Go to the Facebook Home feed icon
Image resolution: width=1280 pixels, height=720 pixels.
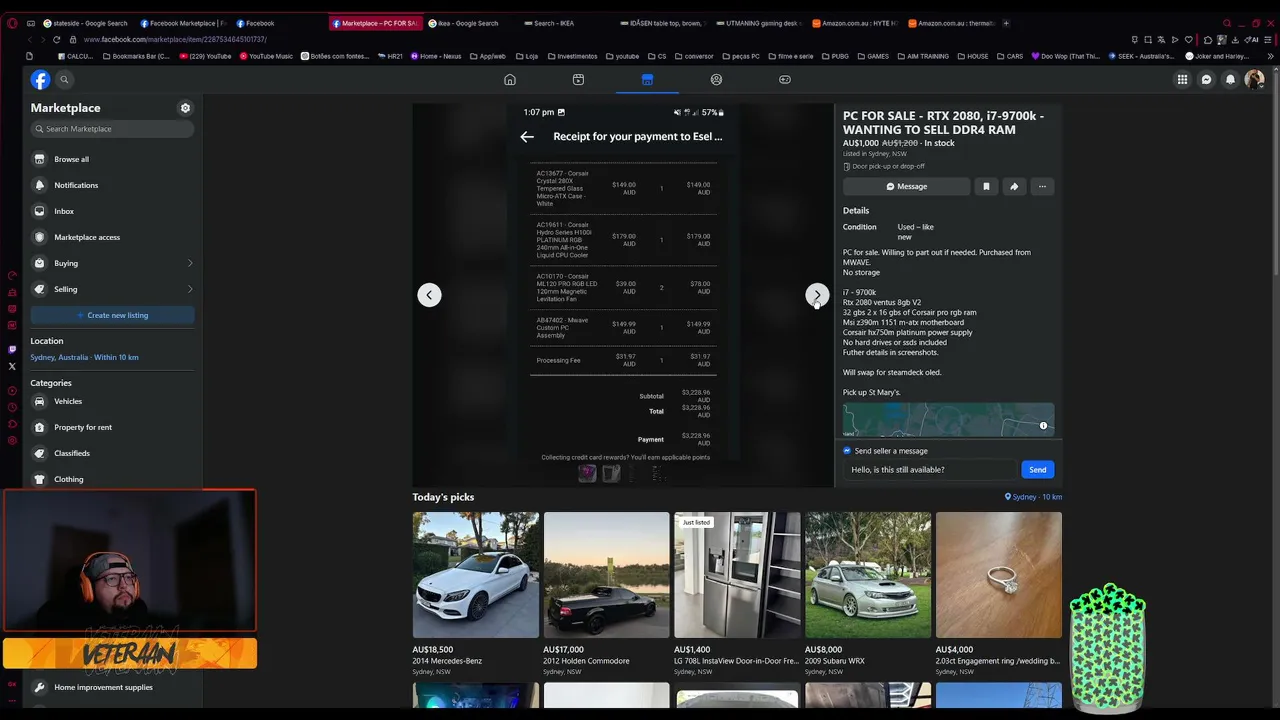click(x=510, y=80)
